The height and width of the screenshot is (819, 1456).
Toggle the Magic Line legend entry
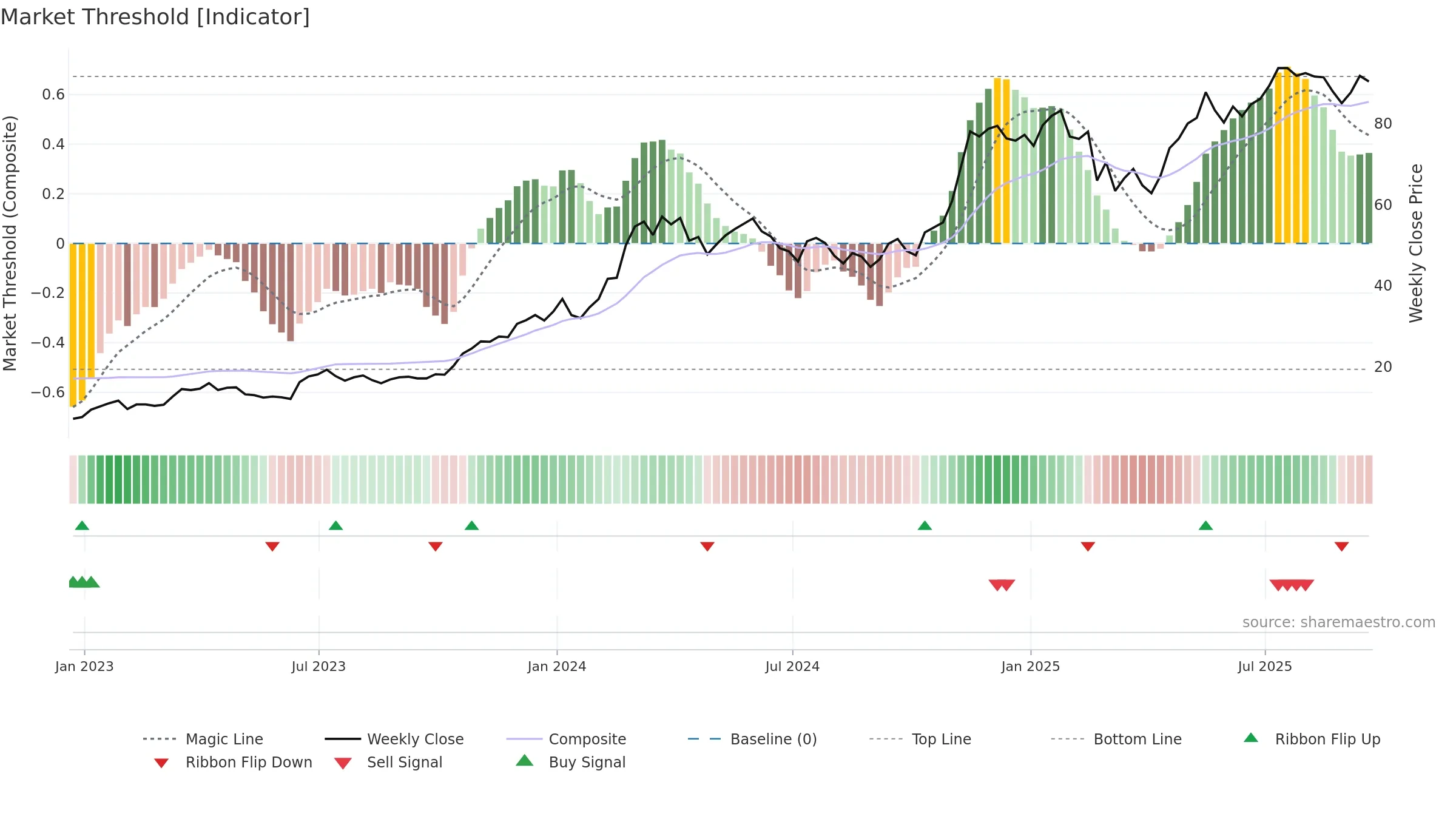point(203,739)
